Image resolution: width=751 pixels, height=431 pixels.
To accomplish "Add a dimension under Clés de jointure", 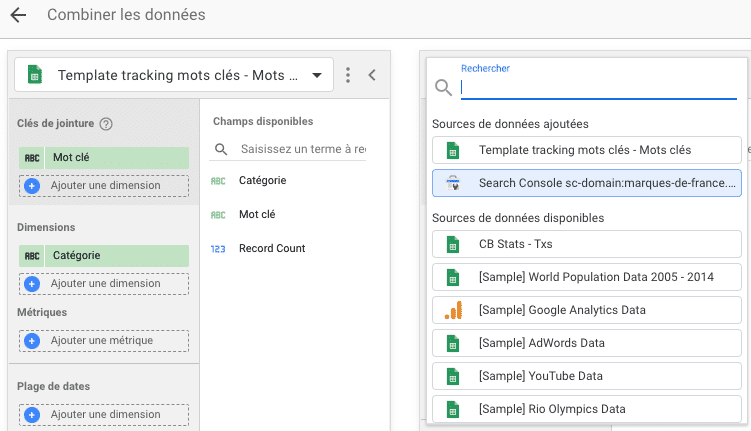I will pyautogui.click(x=104, y=185).
